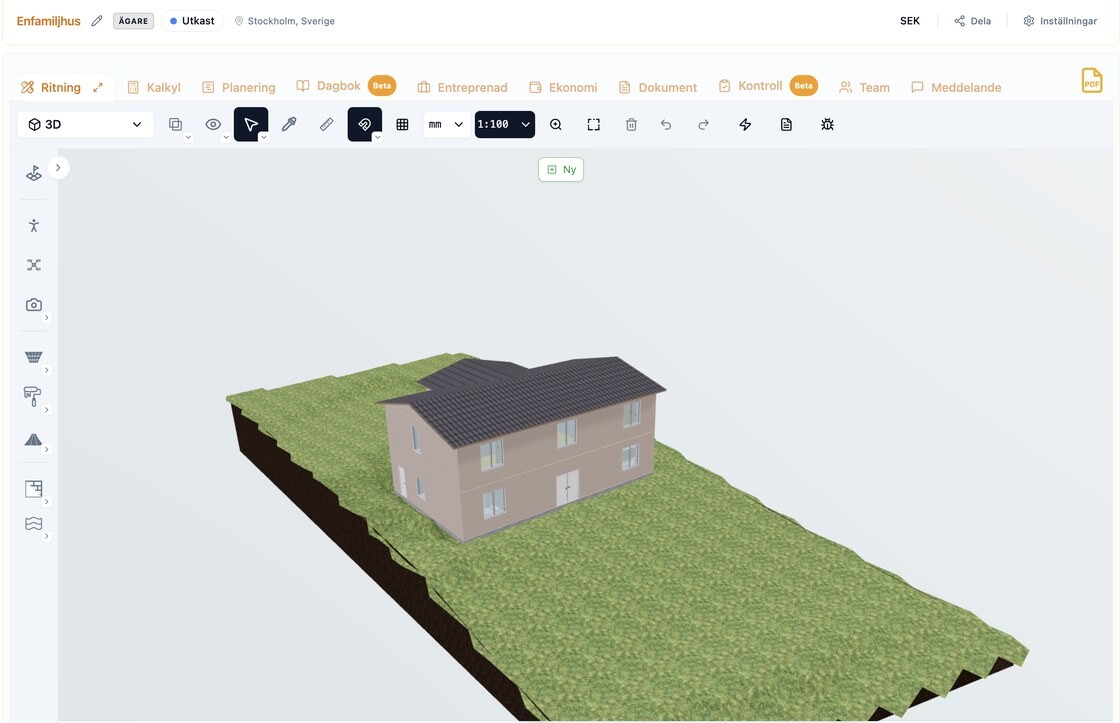1120x723 pixels.
Task: Select the camera icon in sidebar
Action: click(x=34, y=305)
